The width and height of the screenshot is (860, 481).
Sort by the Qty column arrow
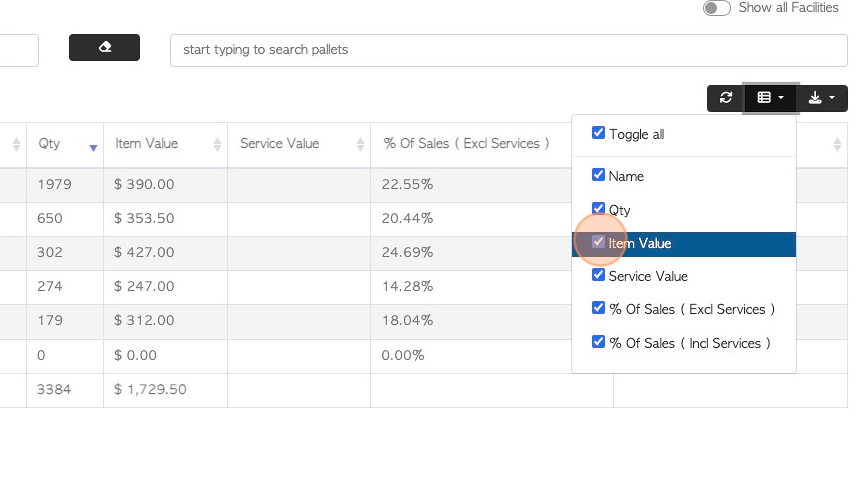[x=93, y=148]
